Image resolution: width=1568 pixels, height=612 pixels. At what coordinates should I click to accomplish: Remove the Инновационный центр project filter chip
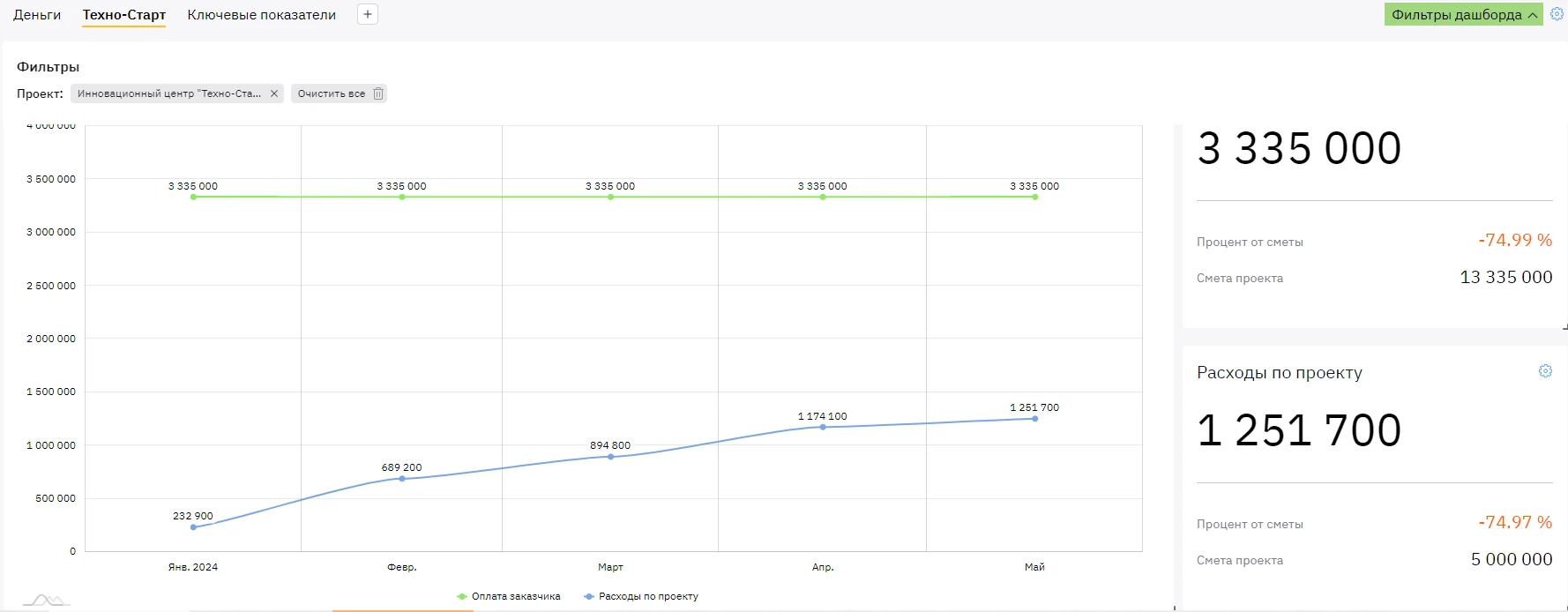274,93
